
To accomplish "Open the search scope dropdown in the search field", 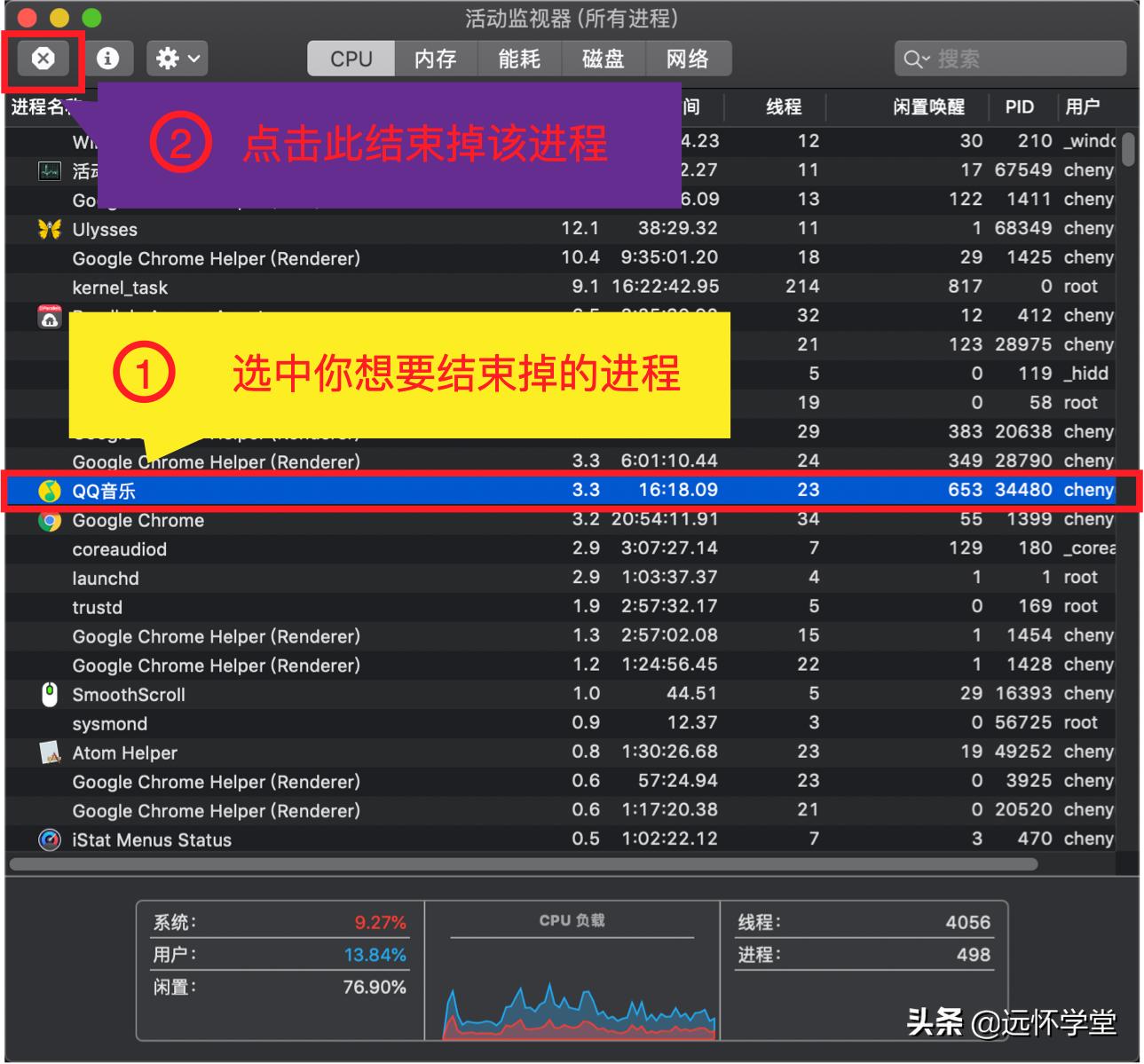I will [x=915, y=59].
